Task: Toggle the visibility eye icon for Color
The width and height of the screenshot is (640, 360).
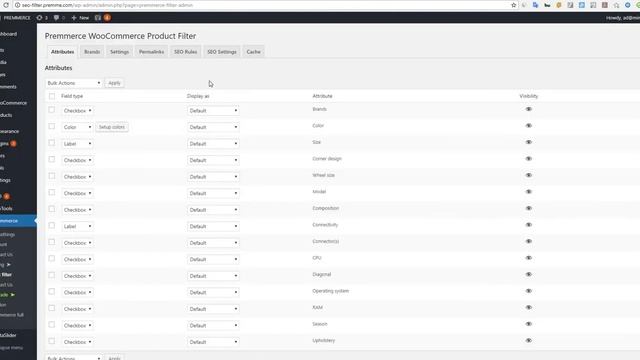Action: point(529,126)
